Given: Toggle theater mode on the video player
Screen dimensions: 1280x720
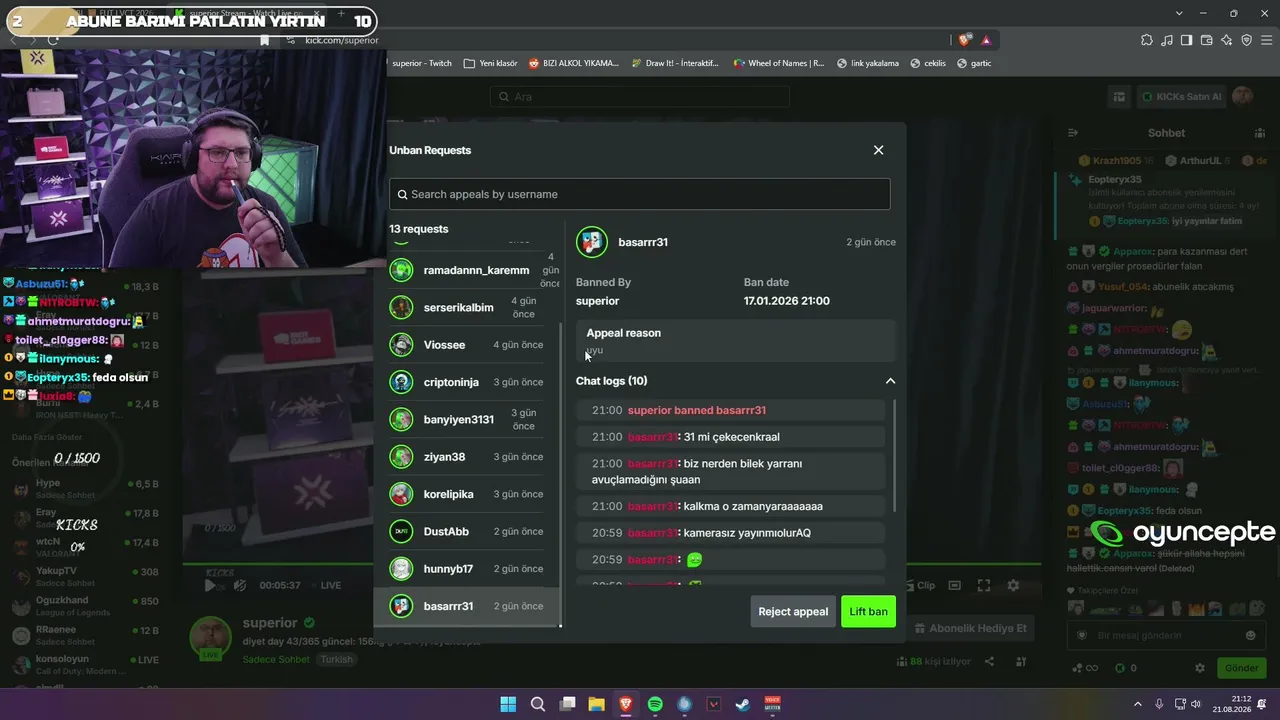Looking at the screenshot, I should click(x=955, y=586).
